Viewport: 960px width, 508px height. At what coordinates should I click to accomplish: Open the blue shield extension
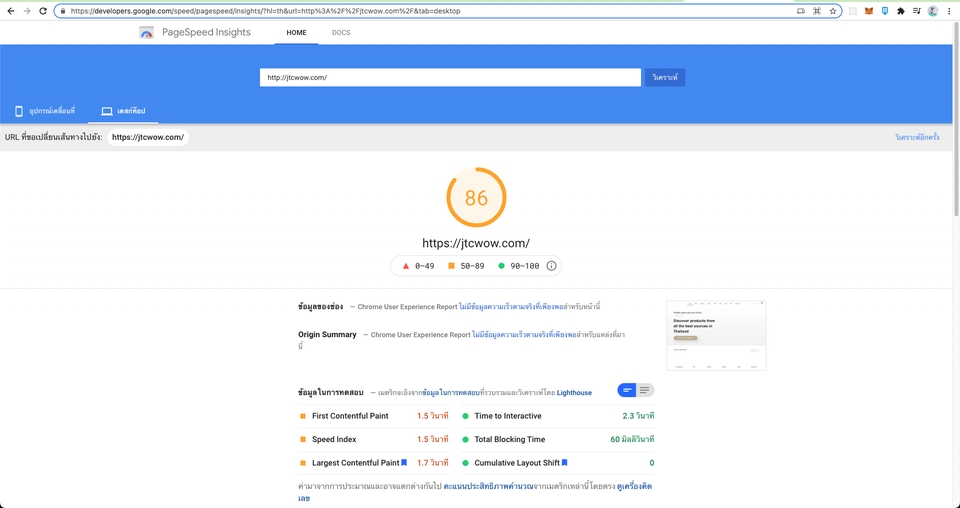point(885,11)
